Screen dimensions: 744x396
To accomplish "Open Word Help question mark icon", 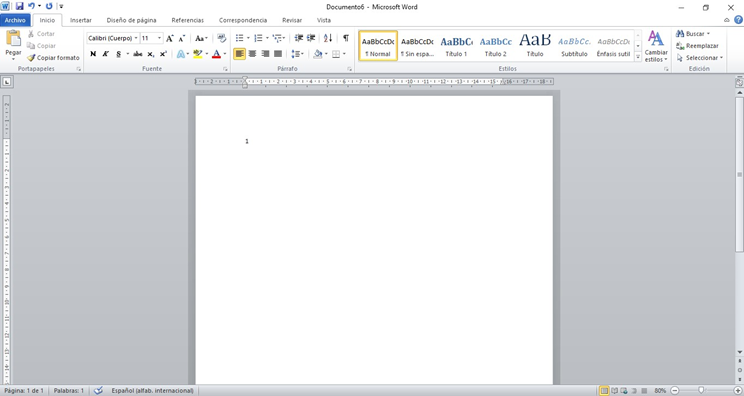I will pyautogui.click(x=738, y=20).
